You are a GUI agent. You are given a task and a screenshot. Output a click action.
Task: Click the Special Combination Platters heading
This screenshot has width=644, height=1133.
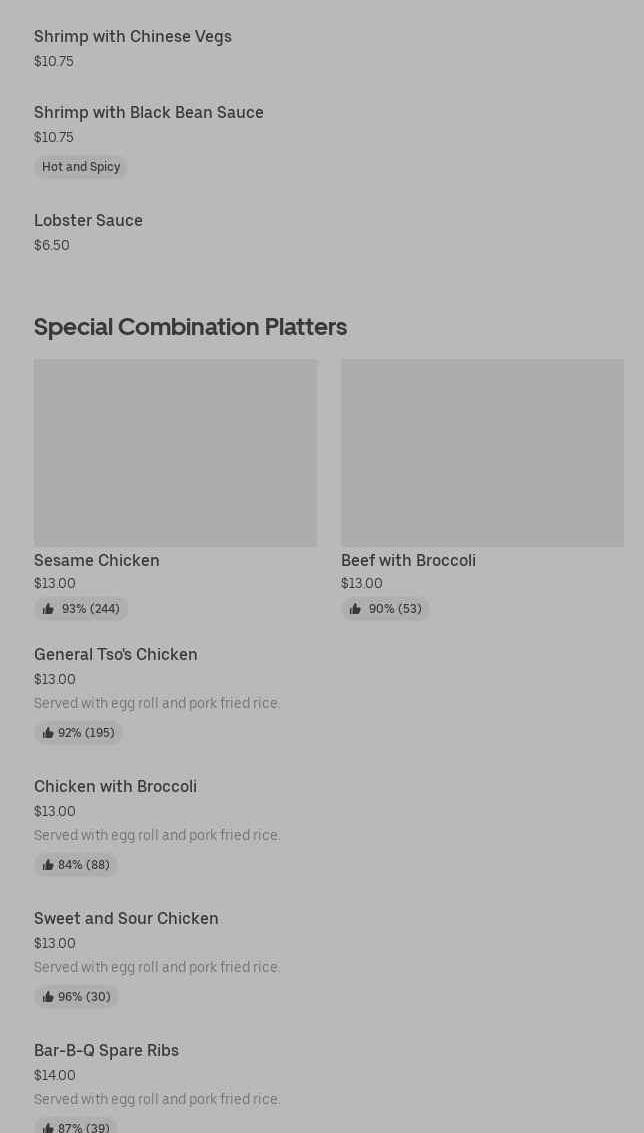point(190,327)
